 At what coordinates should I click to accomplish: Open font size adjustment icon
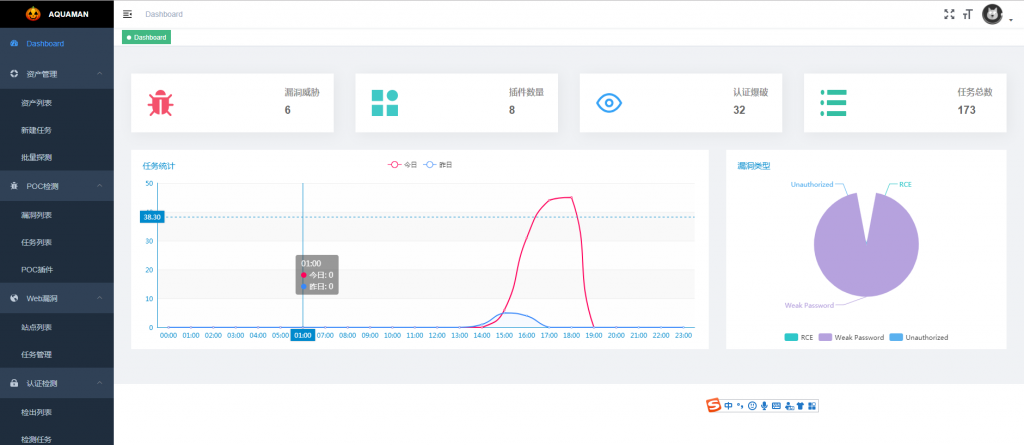coord(968,14)
